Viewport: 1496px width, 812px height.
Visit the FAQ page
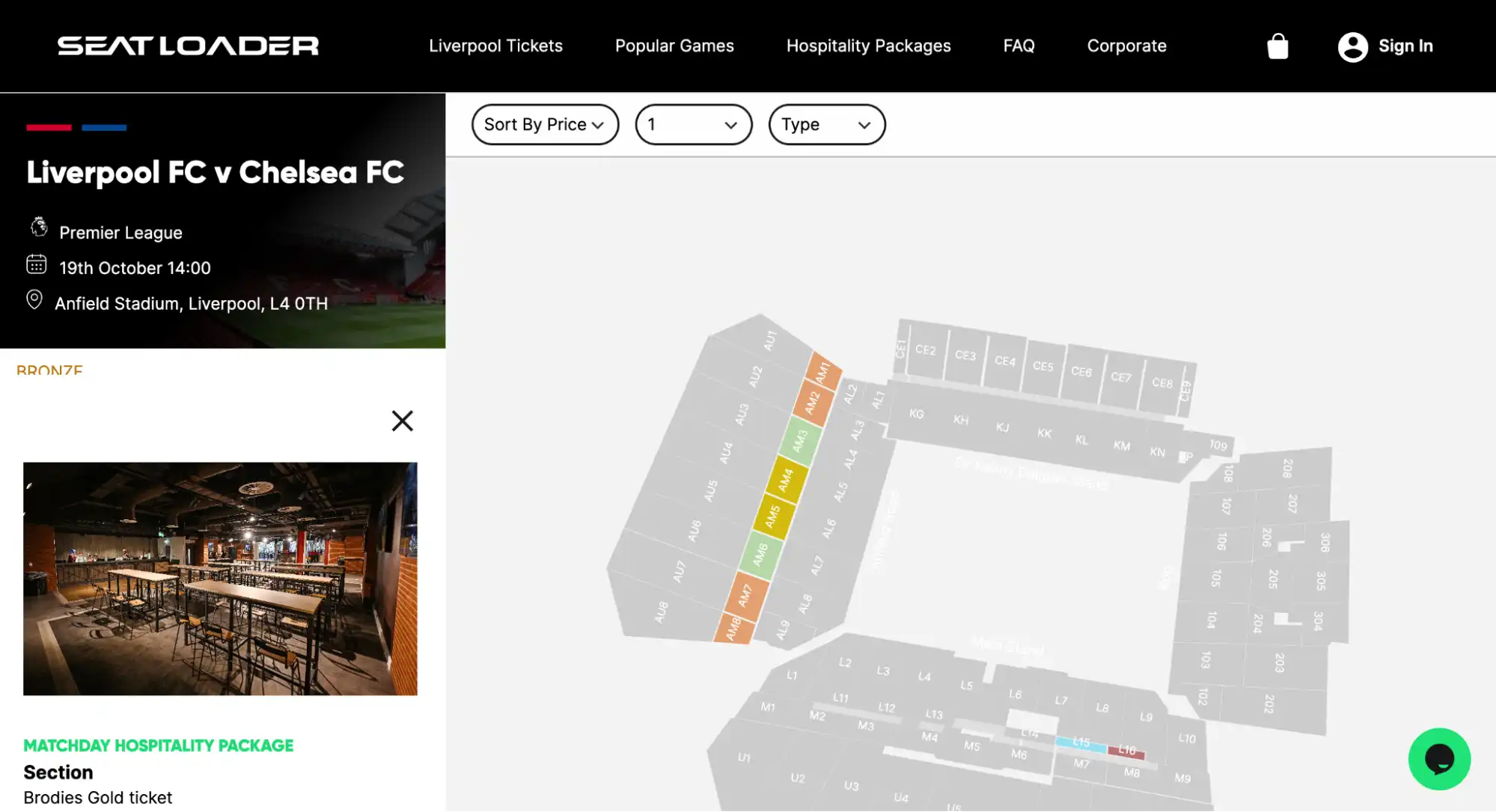(x=1019, y=46)
